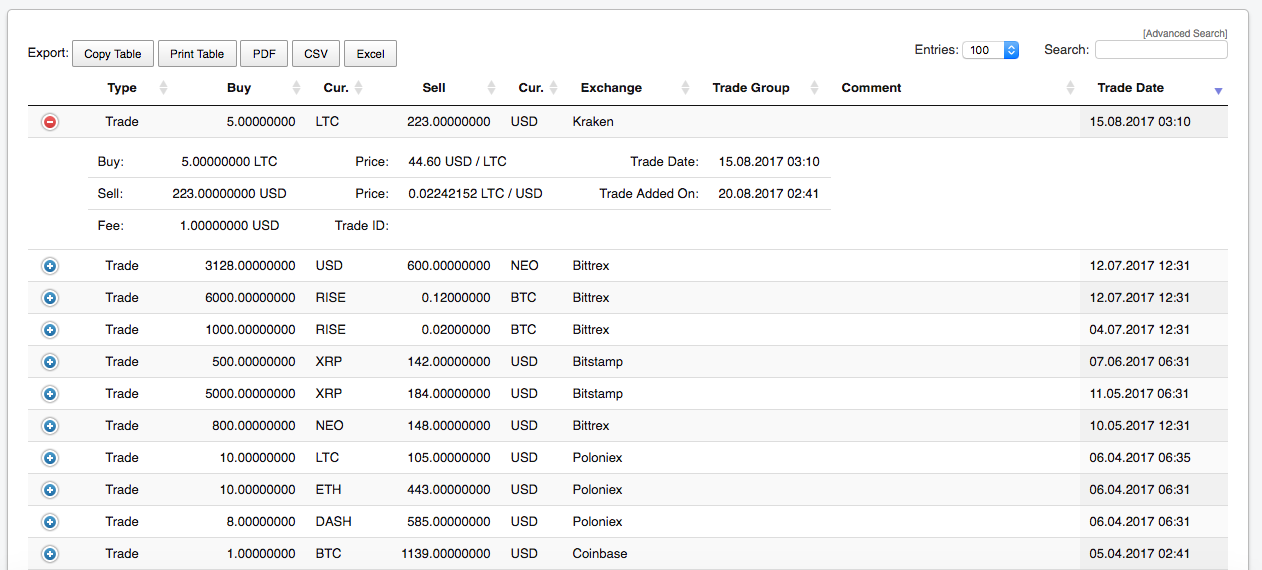Click the Copy Table export button
The width and height of the screenshot is (1262, 570).
[x=112, y=54]
